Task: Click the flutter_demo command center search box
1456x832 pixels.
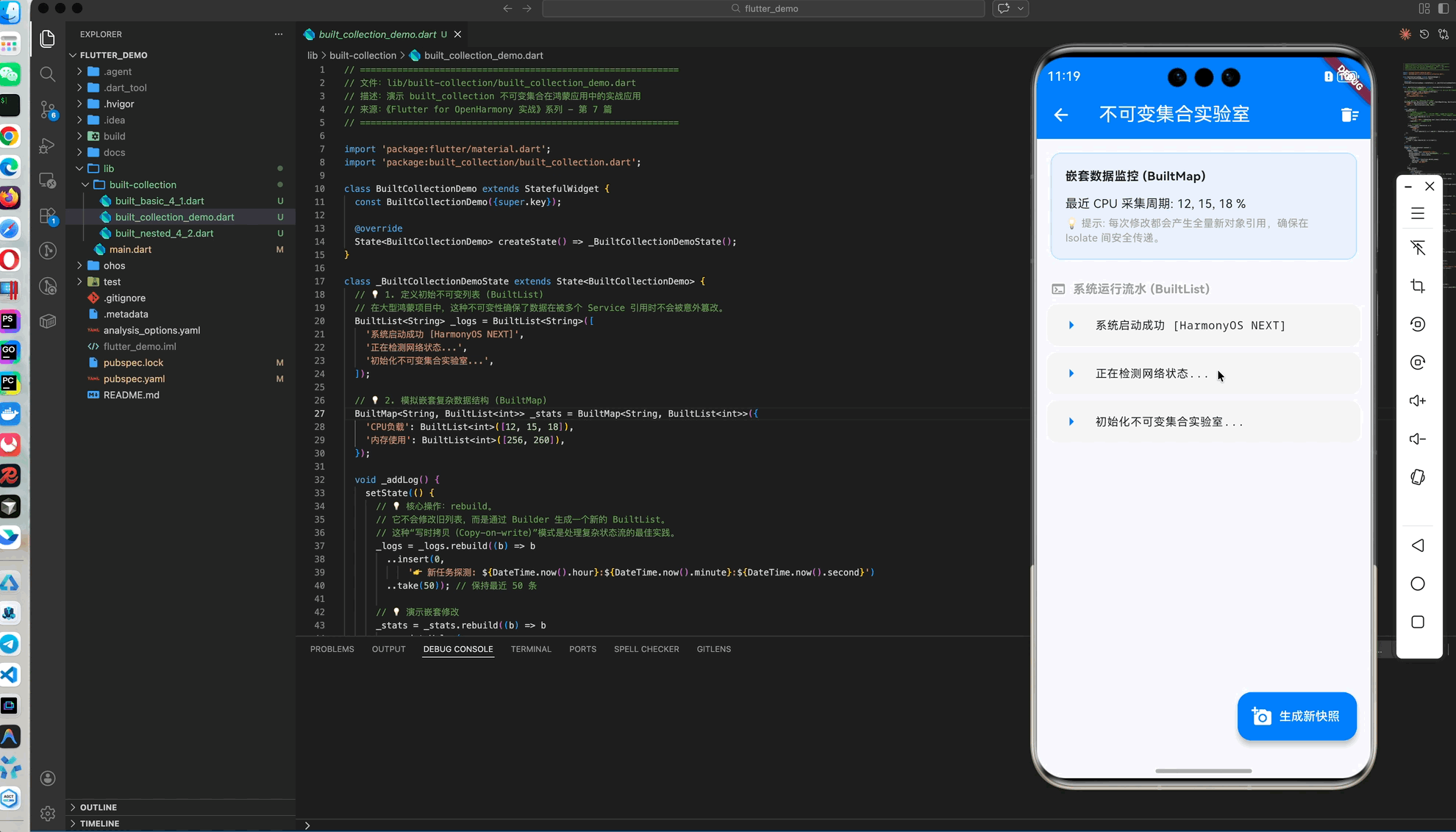Action: click(763, 9)
